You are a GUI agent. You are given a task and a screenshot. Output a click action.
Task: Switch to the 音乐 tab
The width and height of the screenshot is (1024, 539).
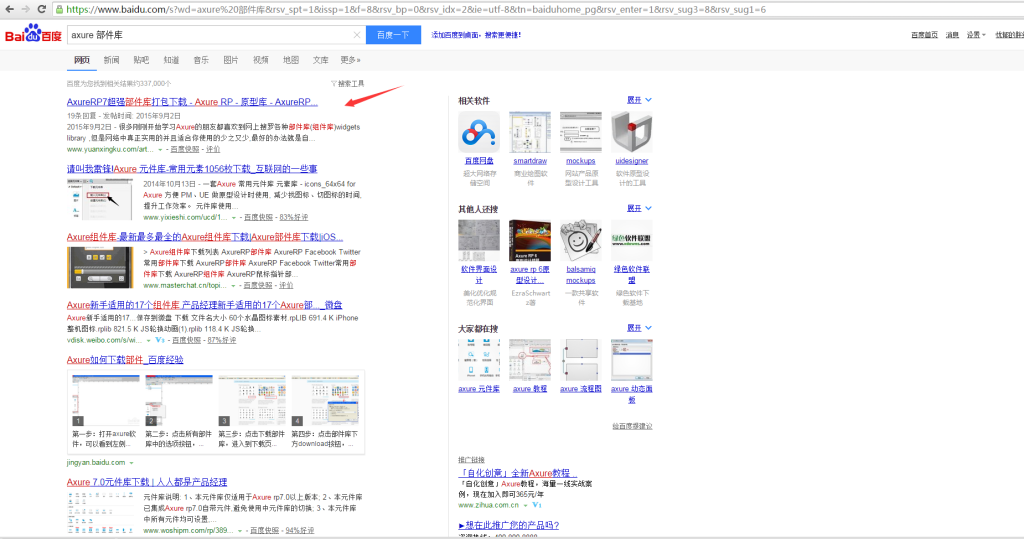201,60
